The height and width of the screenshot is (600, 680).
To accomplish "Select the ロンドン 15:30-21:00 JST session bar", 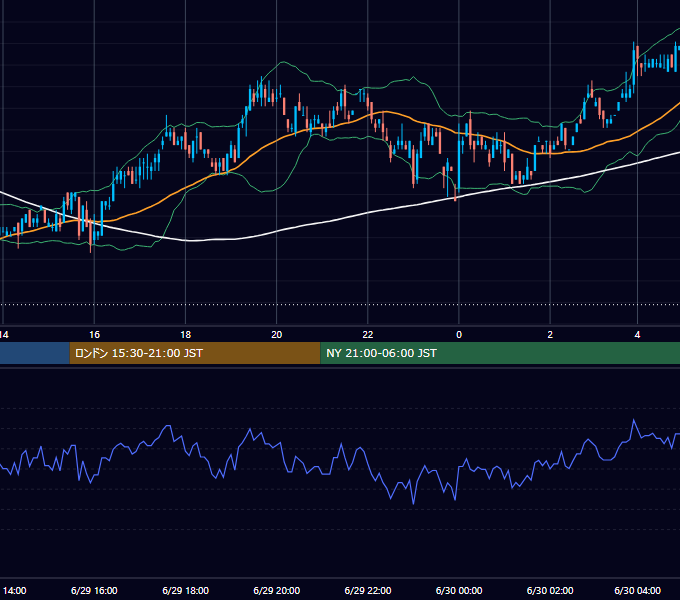I will pos(195,353).
